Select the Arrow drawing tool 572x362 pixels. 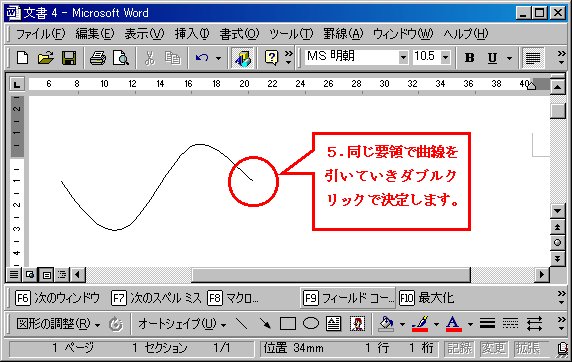(x=265, y=323)
